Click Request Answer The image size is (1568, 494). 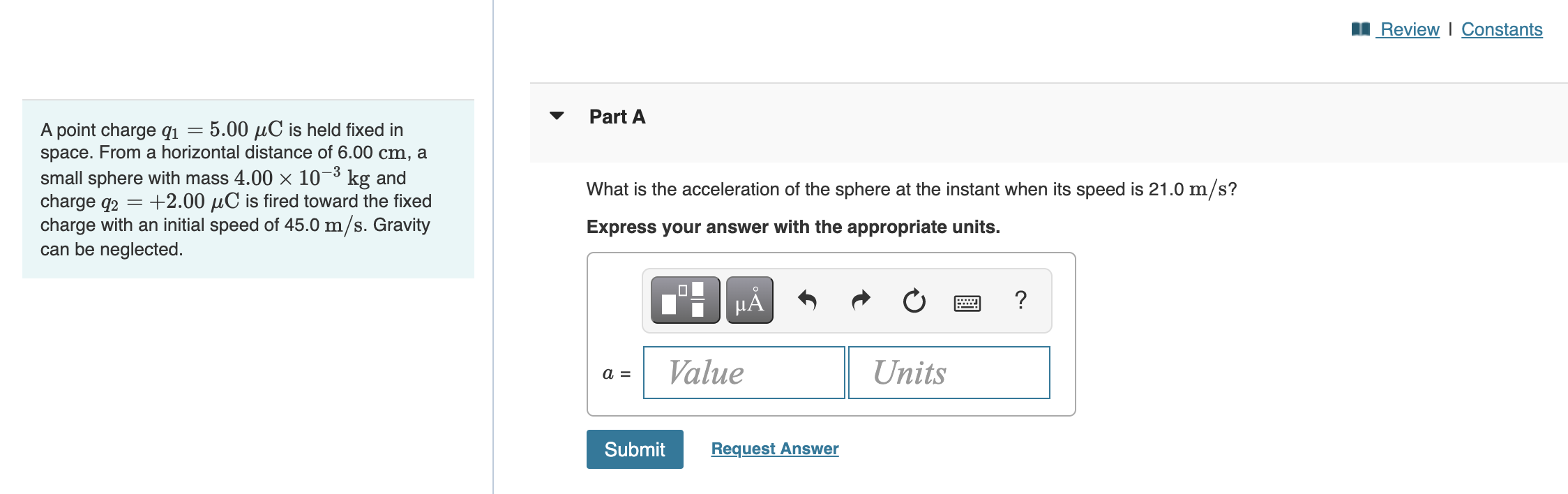774,449
